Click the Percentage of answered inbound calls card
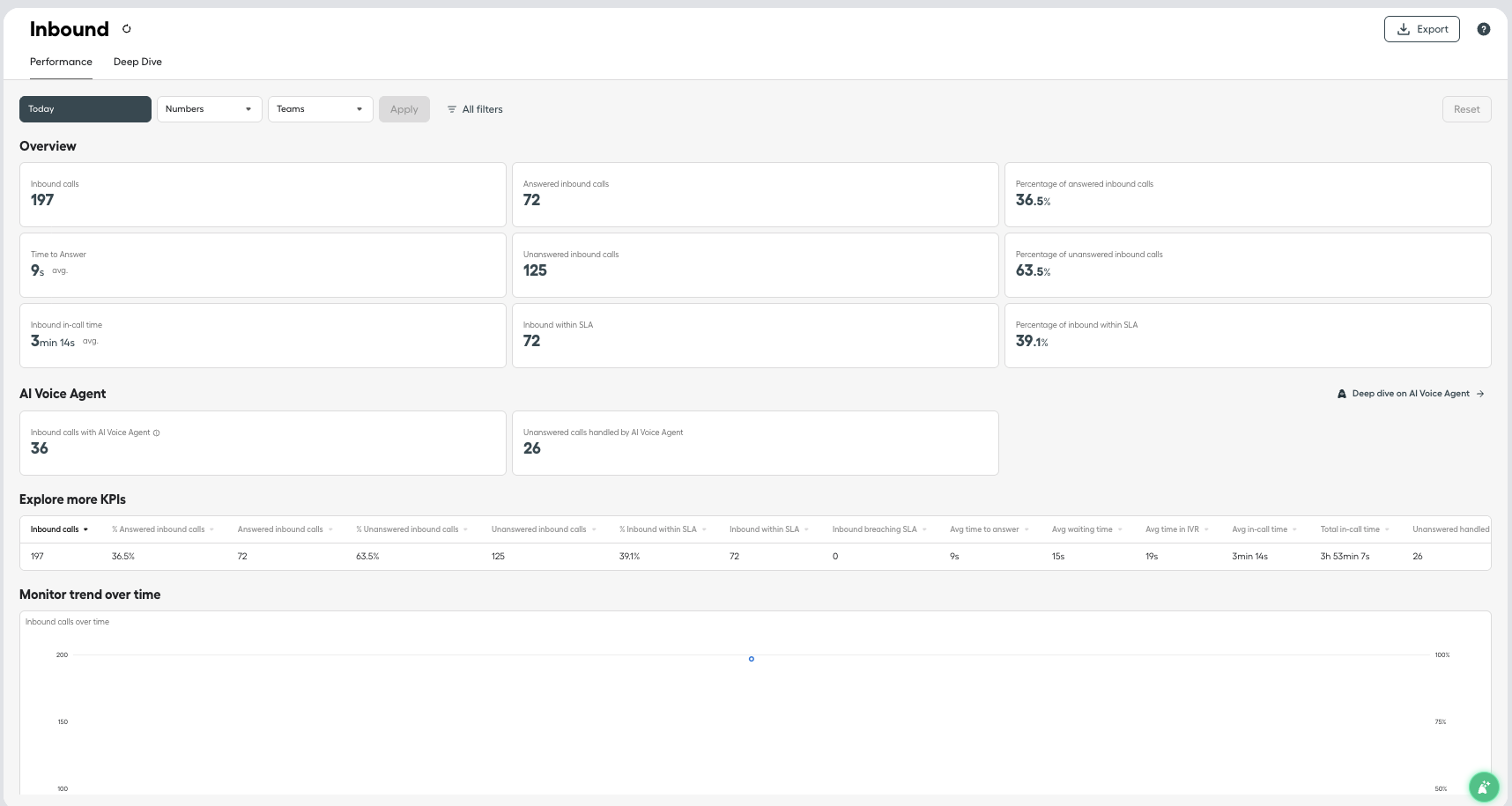The image size is (1512, 806). click(1248, 195)
